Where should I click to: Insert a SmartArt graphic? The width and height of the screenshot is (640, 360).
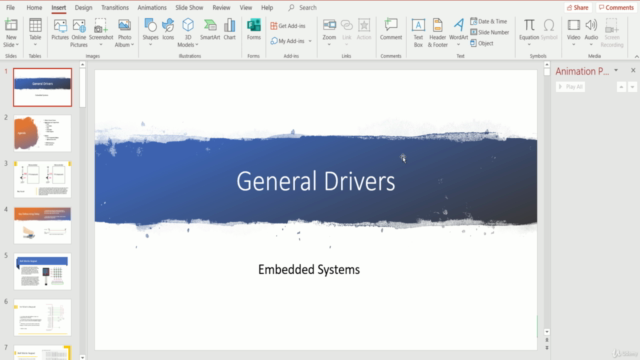point(210,29)
